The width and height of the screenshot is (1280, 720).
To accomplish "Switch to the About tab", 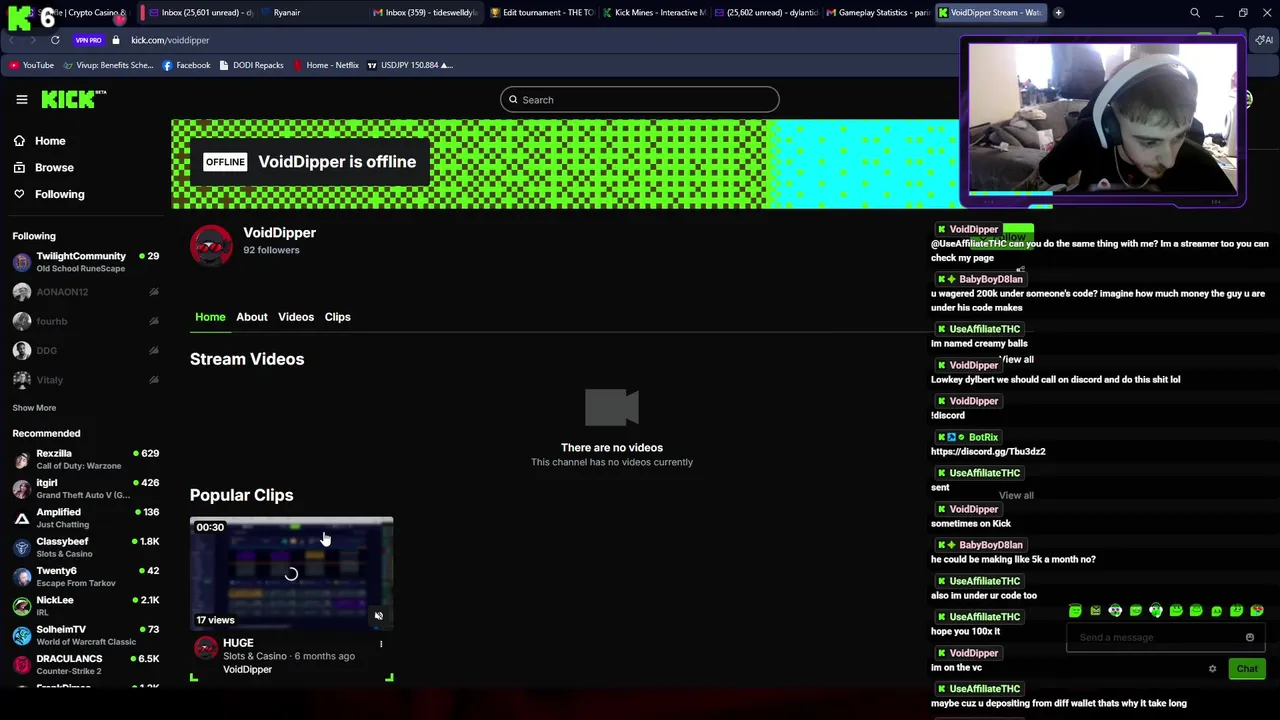I will pyautogui.click(x=252, y=317).
